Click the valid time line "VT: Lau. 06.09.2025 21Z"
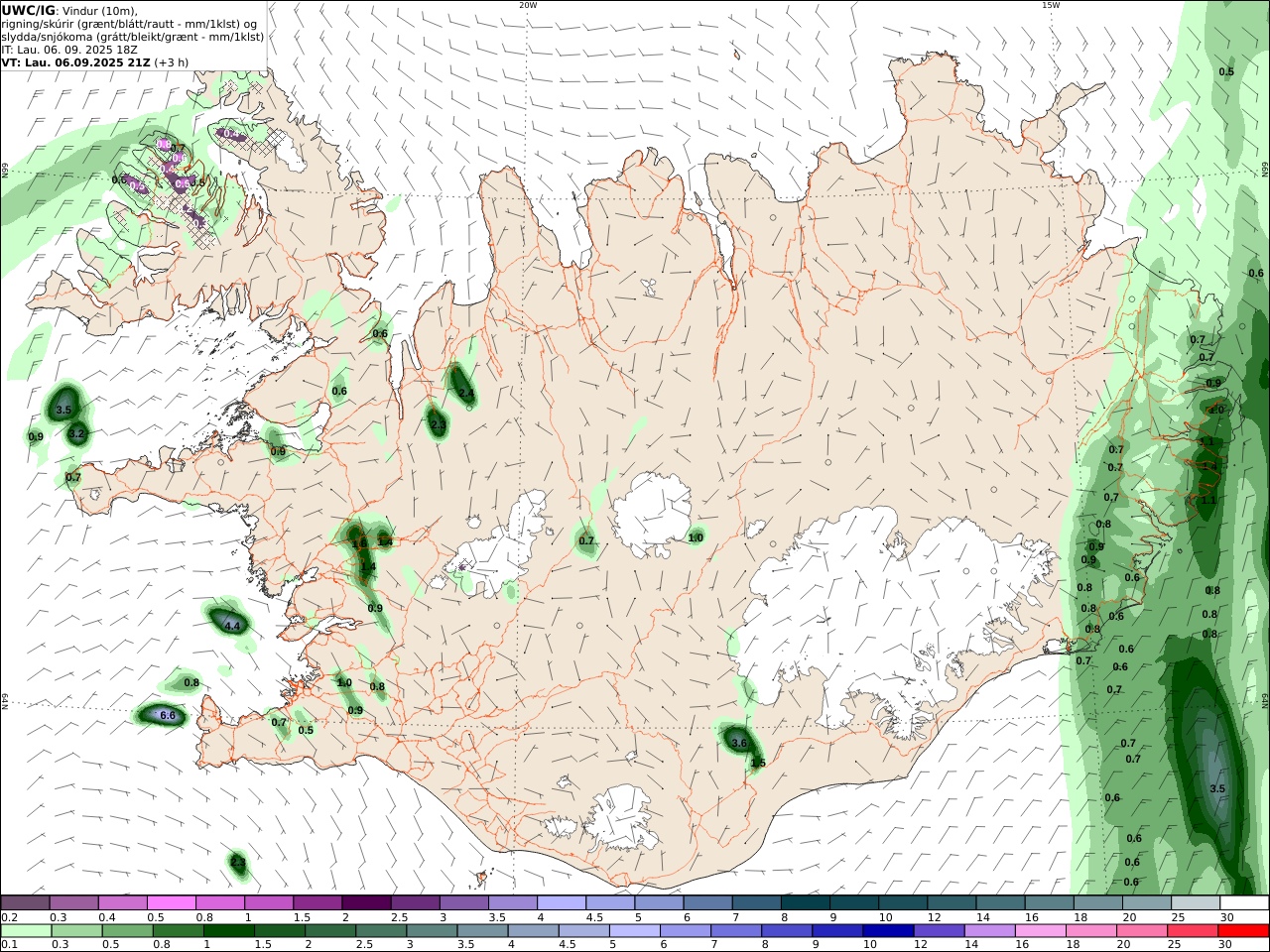This screenshot has width=1270, height=952. (75, 62)
